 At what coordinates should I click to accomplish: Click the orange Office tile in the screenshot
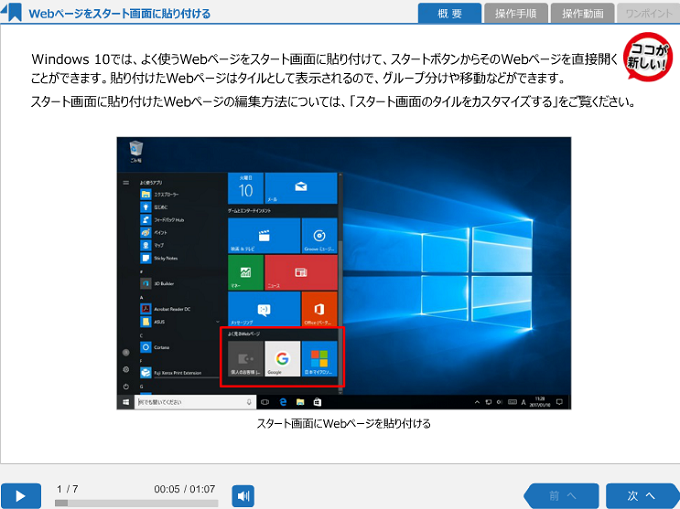click(x=319, y=309)
